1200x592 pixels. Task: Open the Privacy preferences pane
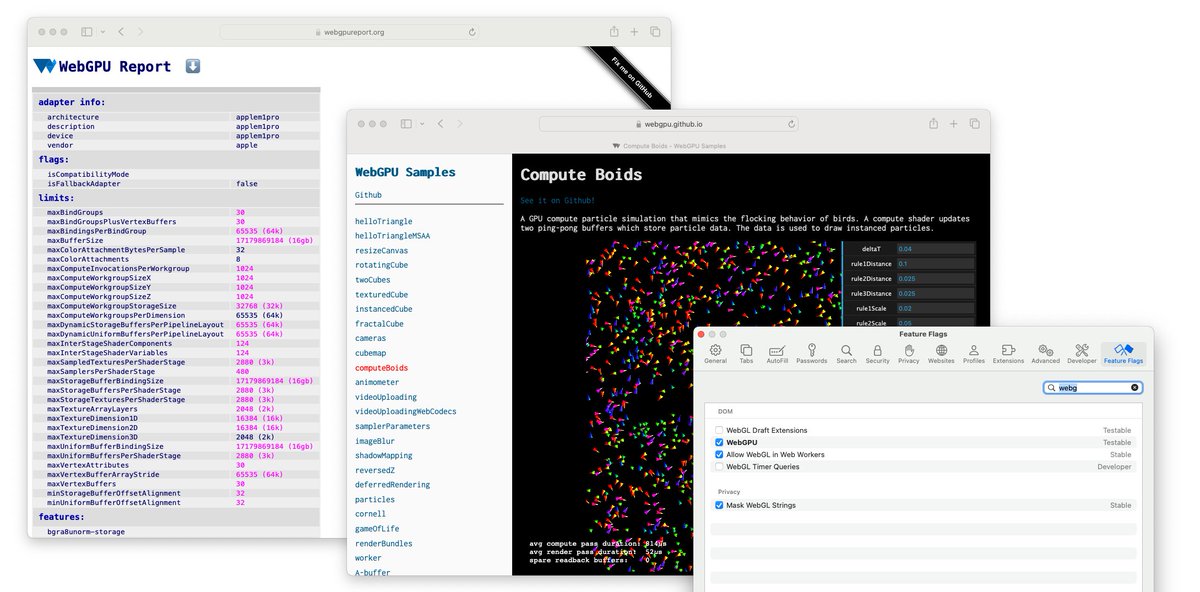pyautogui.click(x=908, y=354)
